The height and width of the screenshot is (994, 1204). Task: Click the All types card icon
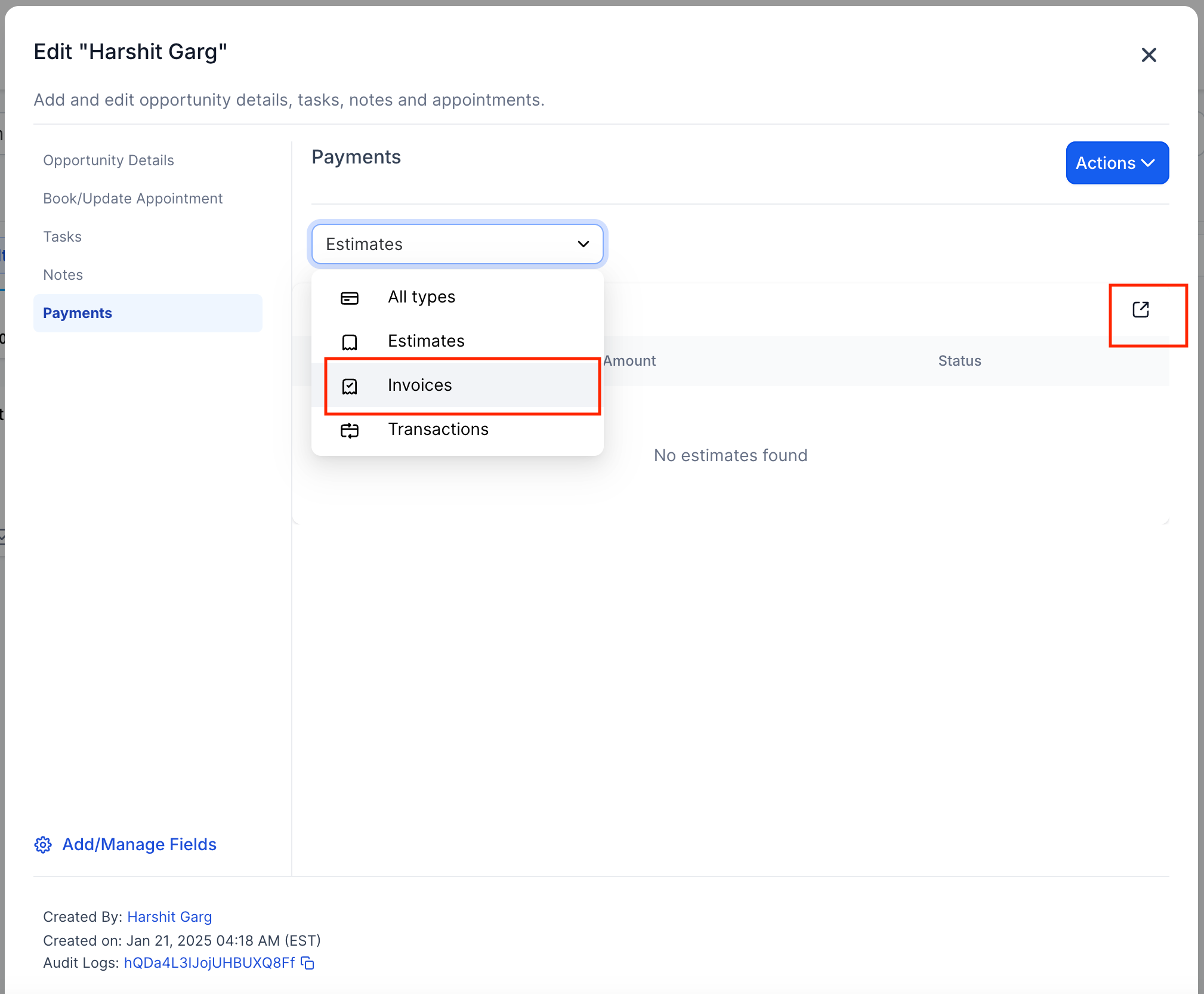point(350,298)
